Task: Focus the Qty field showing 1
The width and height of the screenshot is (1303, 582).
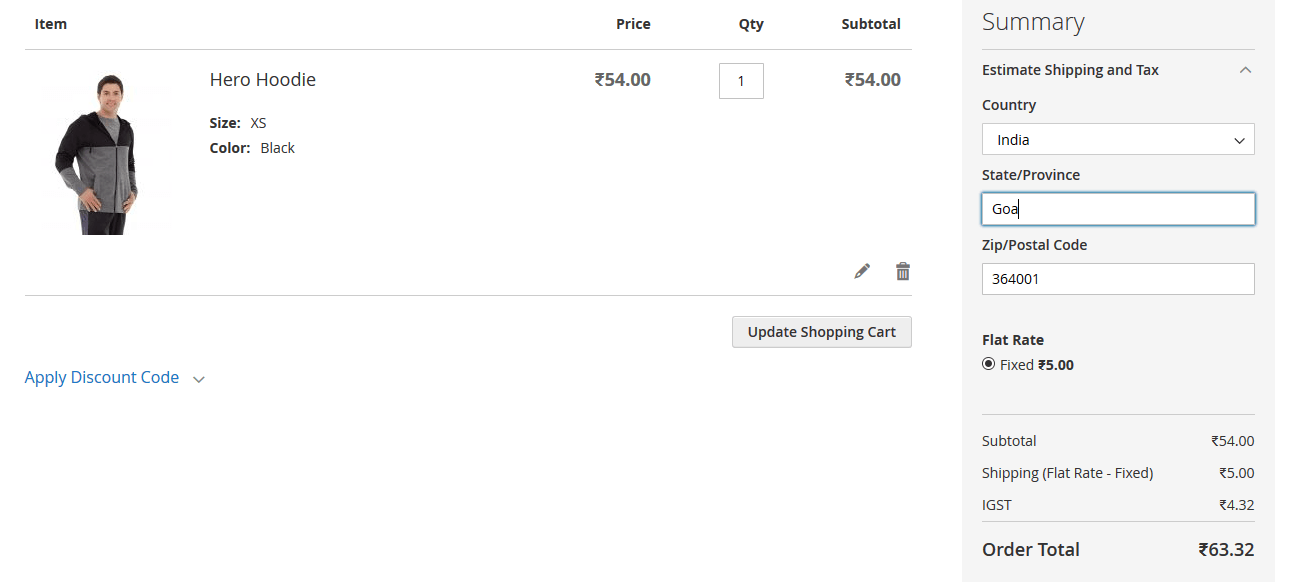Action: click(741, 81)
